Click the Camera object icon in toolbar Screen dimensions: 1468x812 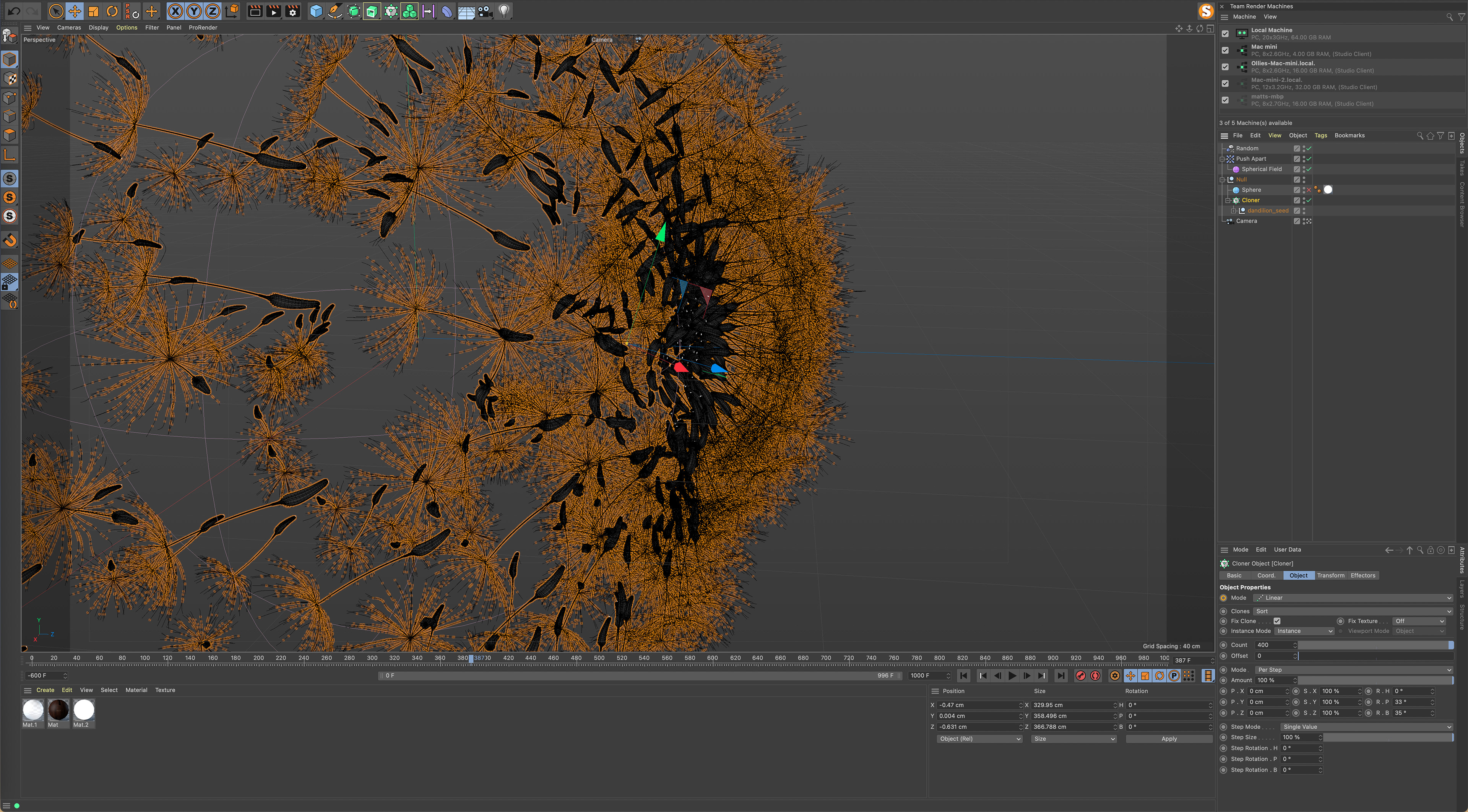tap(485, 11)
